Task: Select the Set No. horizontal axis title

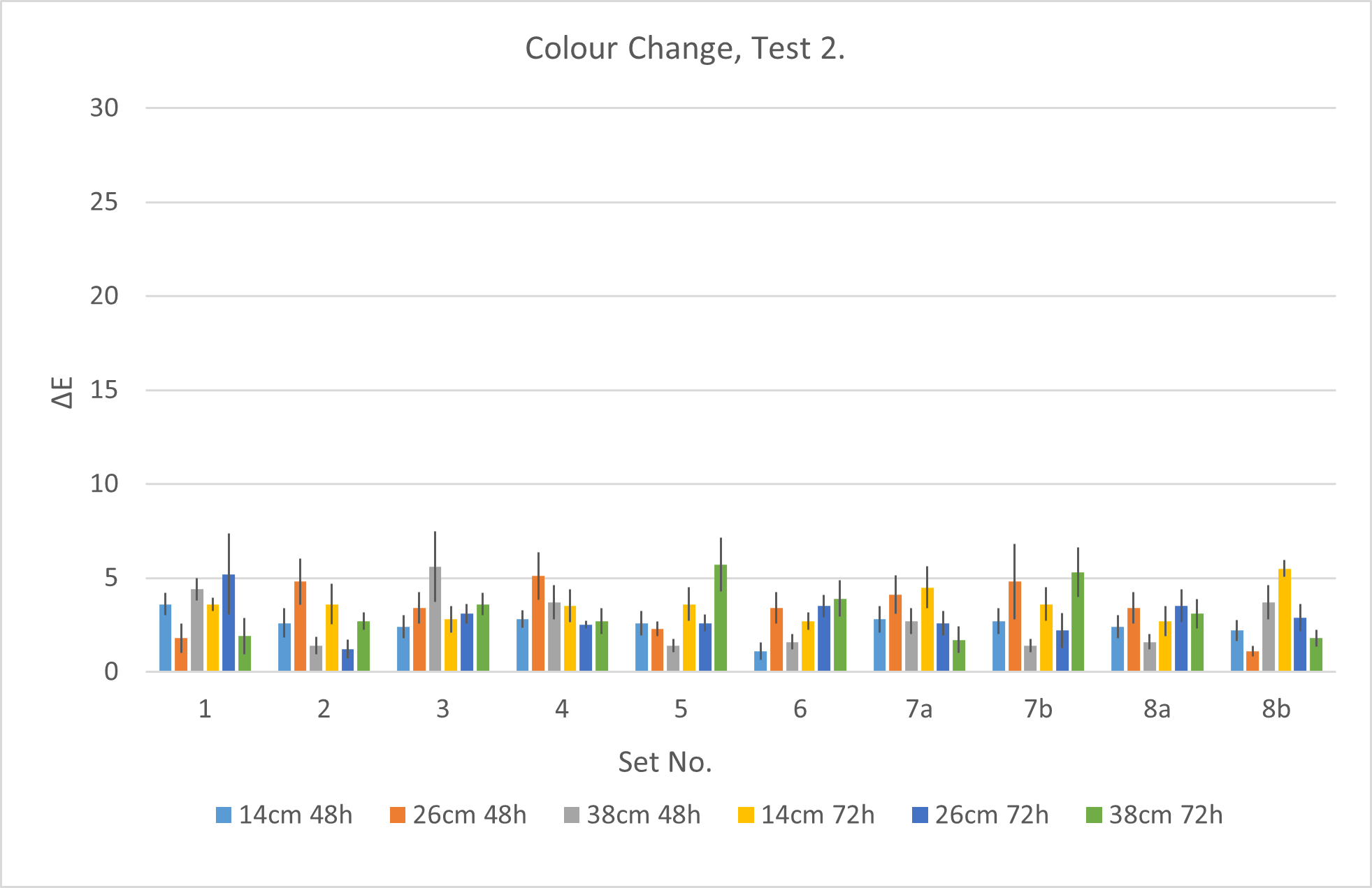Action: (x=665, y=762)
